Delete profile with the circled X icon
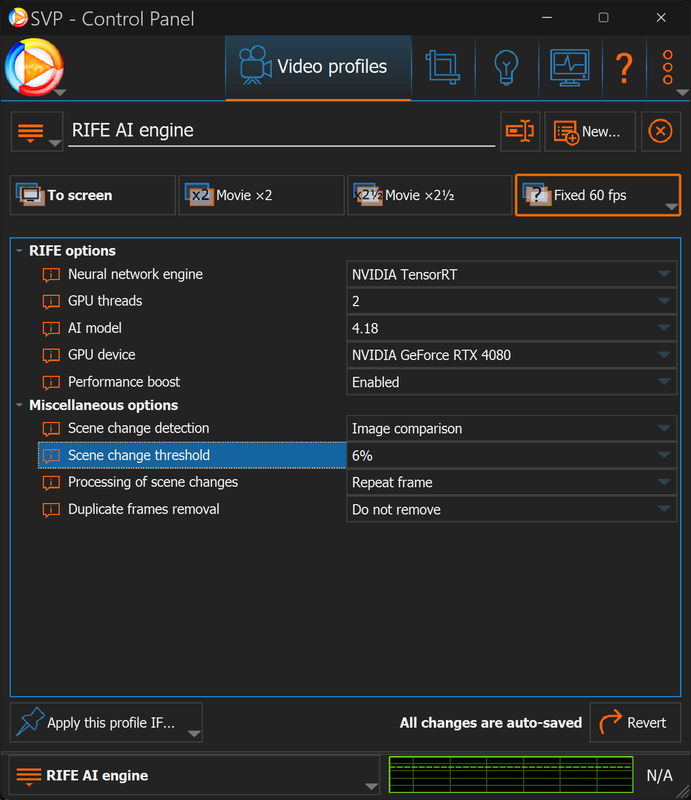The height and width of the screenshot is (800, 691). pos(660,131)
